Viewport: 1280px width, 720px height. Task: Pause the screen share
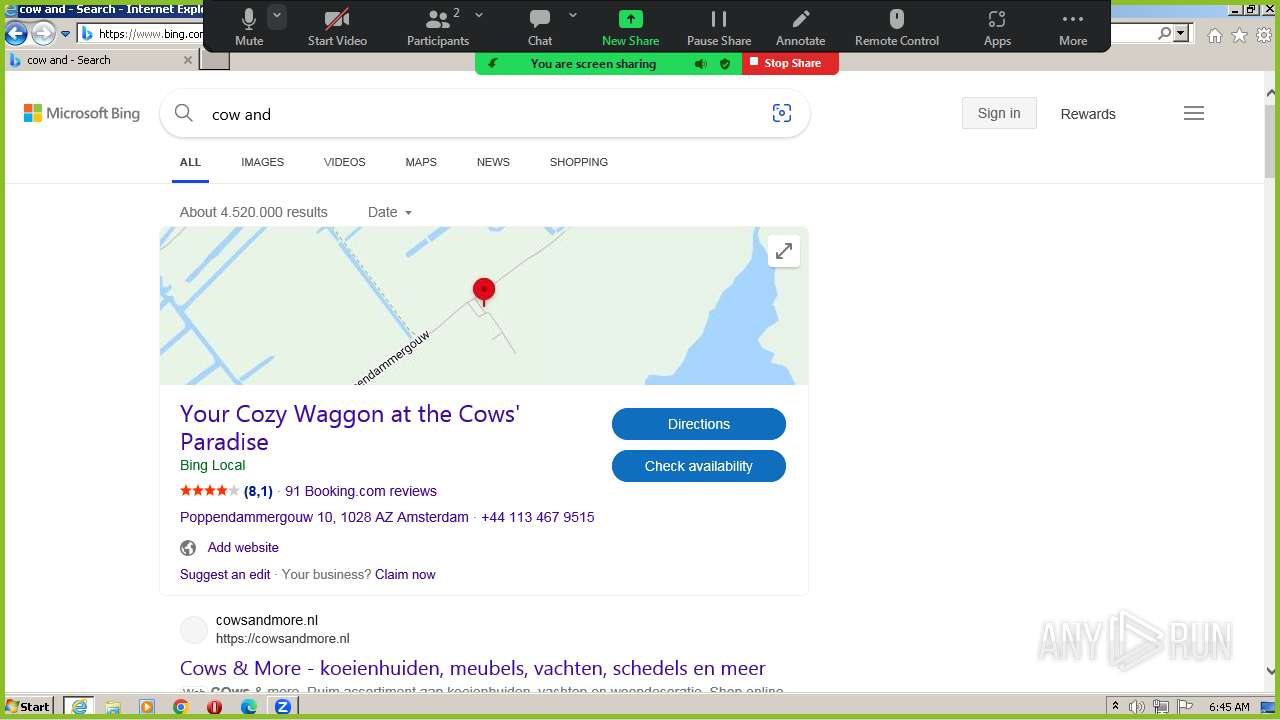coord(719,27)
